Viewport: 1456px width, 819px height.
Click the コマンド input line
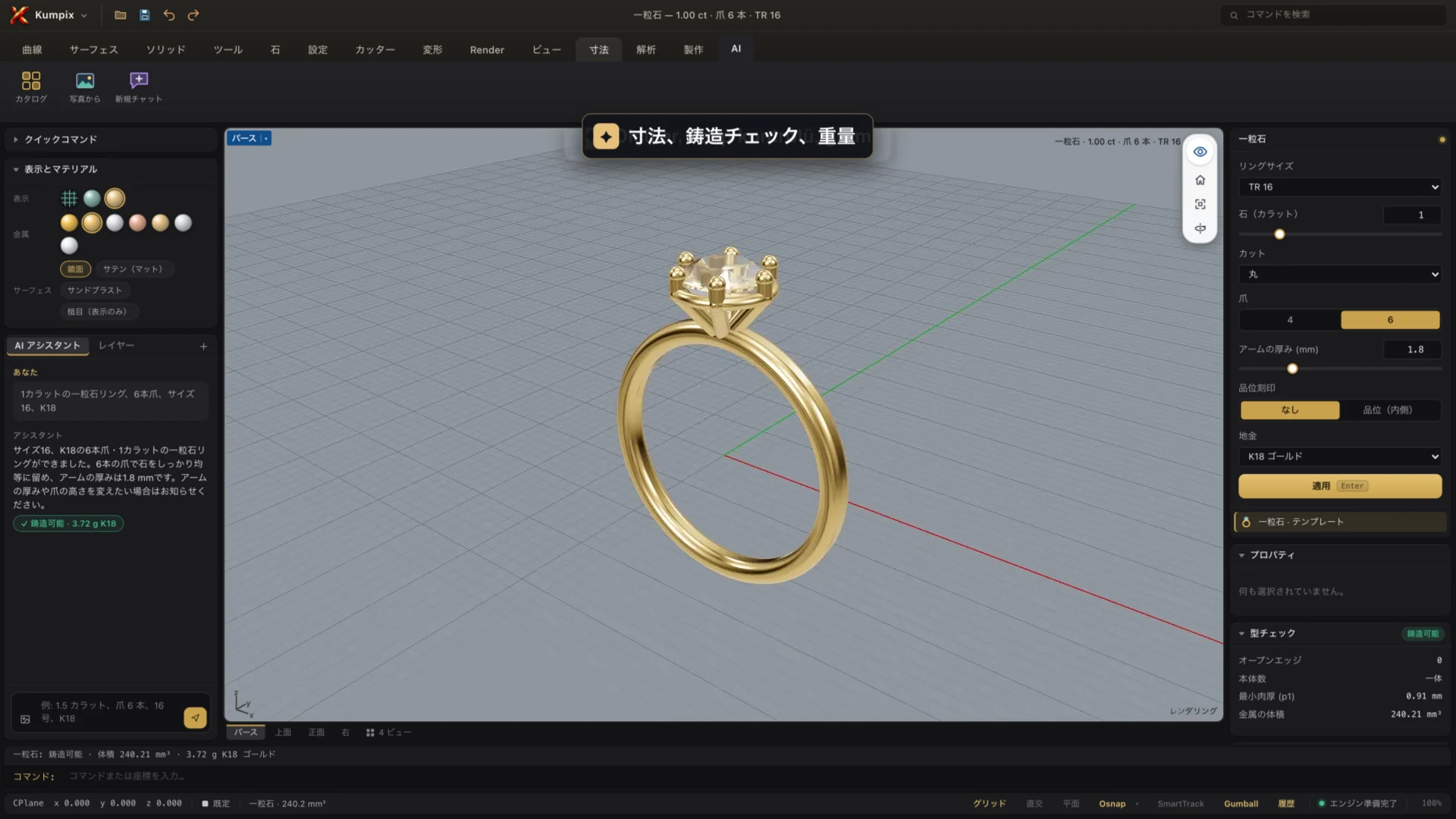point(728,777)
